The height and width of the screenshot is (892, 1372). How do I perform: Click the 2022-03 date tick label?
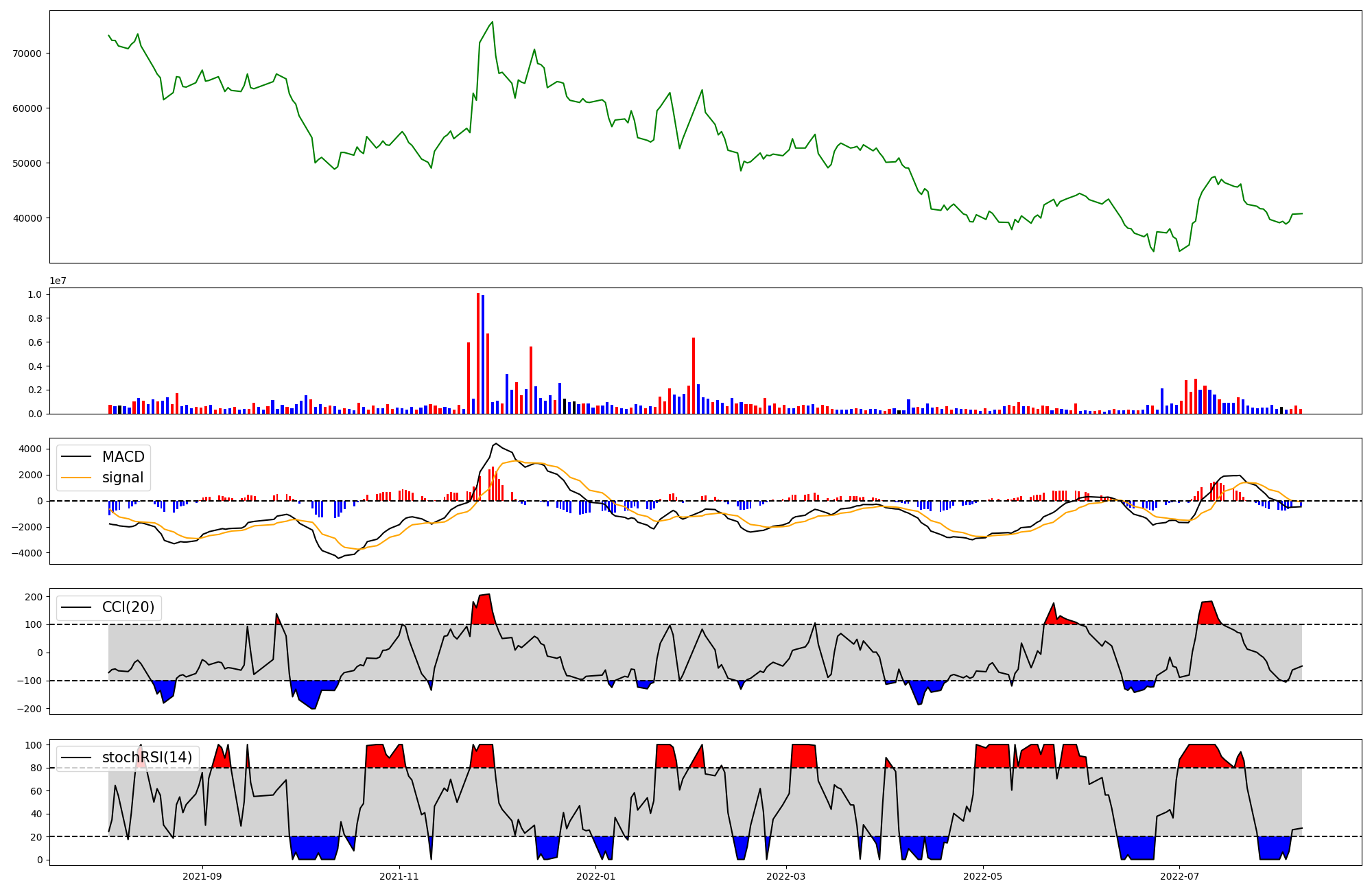(x=785, y=876)
